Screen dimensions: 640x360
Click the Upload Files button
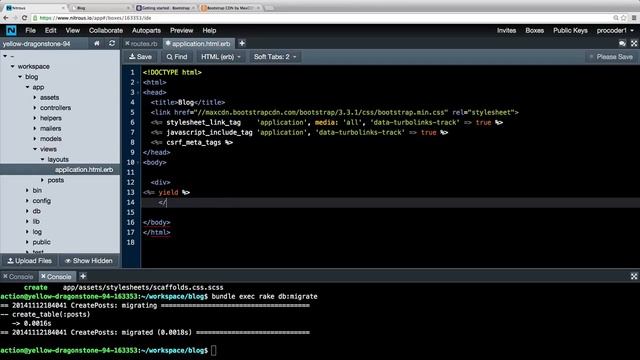click(30, 261)
